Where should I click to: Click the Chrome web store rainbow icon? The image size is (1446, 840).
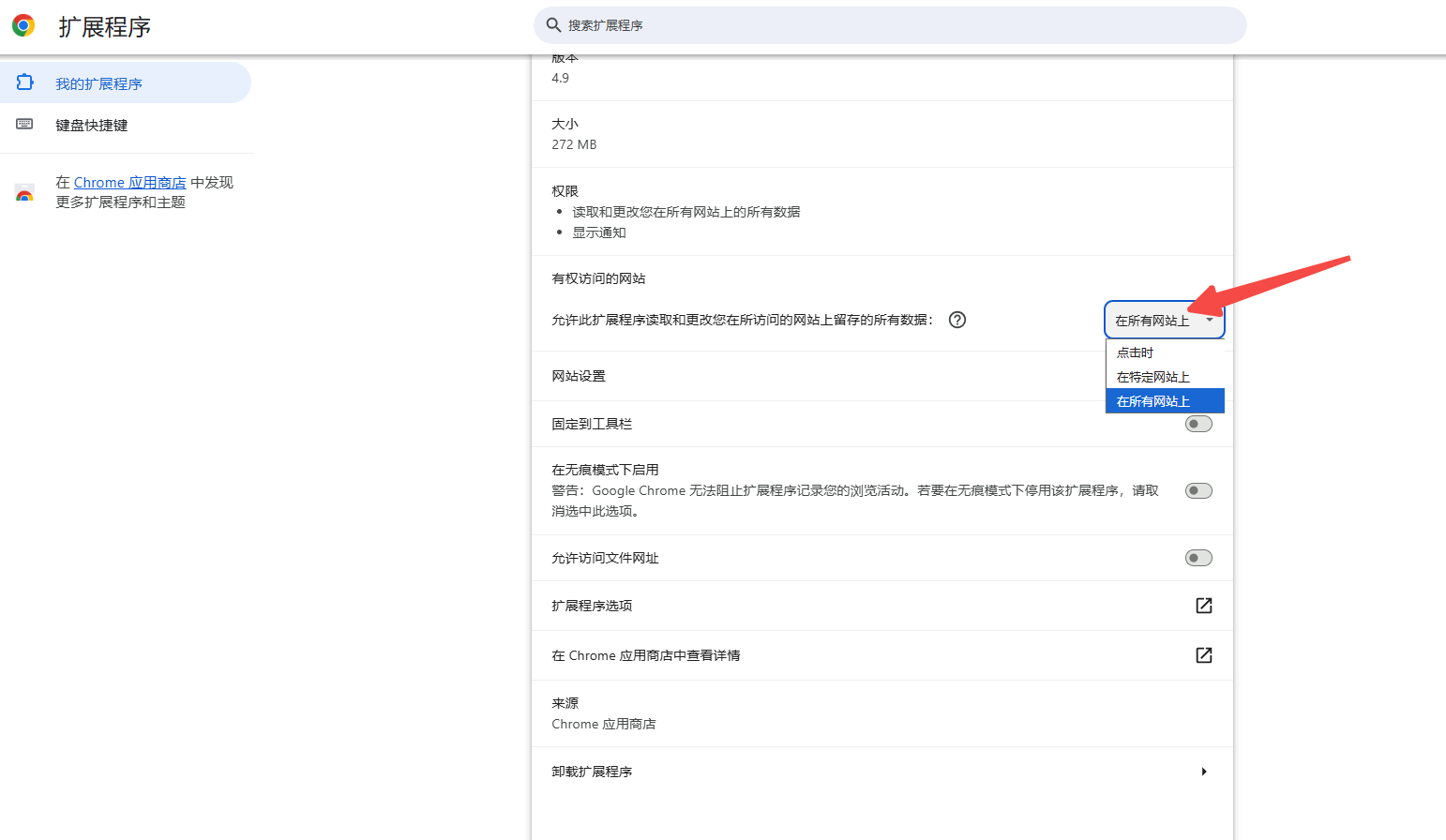point(25,193)
